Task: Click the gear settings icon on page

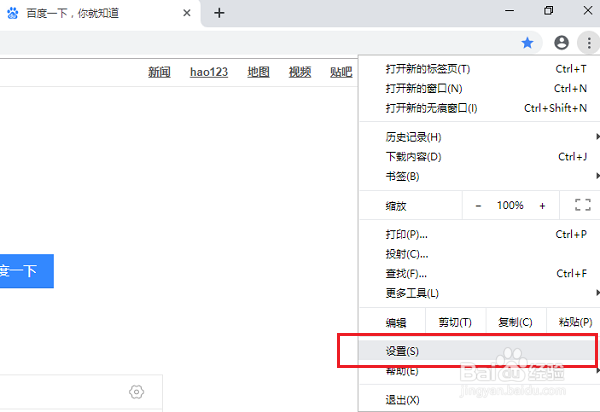Action: (137, 392)
